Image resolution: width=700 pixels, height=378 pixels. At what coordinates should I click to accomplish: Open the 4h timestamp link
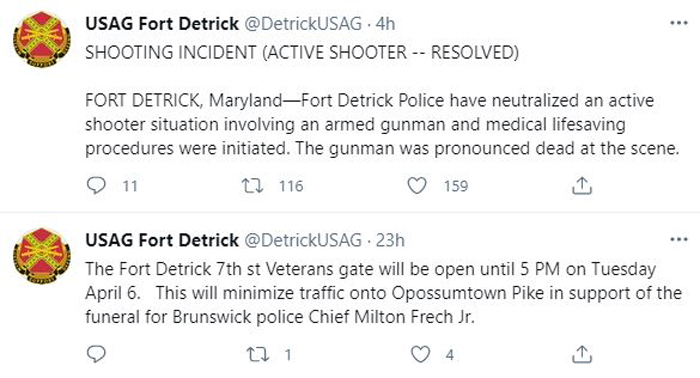point(385,24)
